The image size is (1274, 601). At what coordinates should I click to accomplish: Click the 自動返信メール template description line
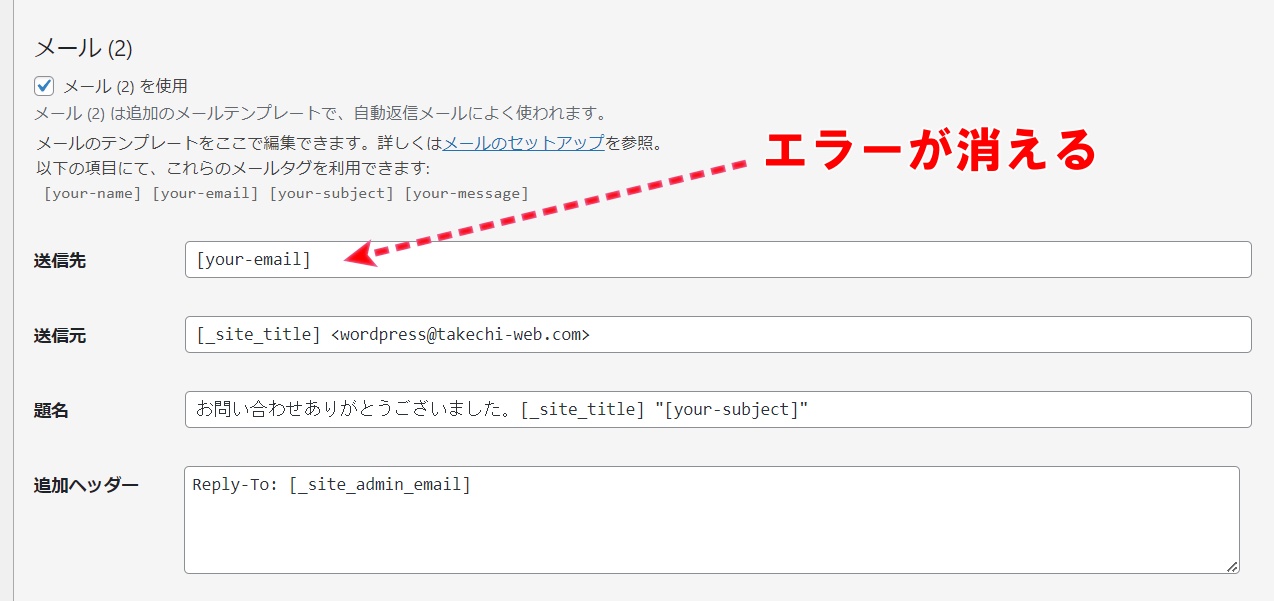tap(320, 113)
